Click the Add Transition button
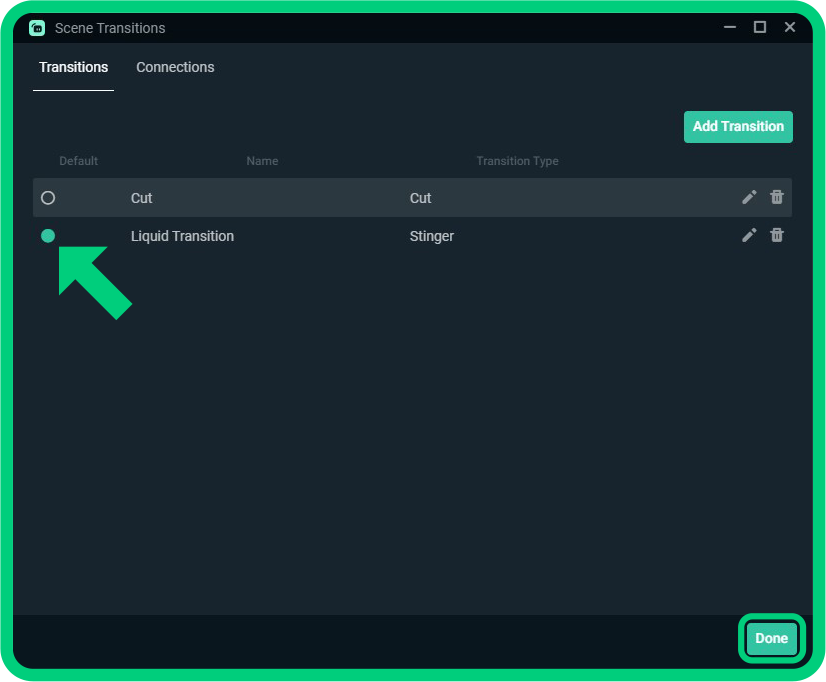826x682 pixels. click(x=738, y=127)
